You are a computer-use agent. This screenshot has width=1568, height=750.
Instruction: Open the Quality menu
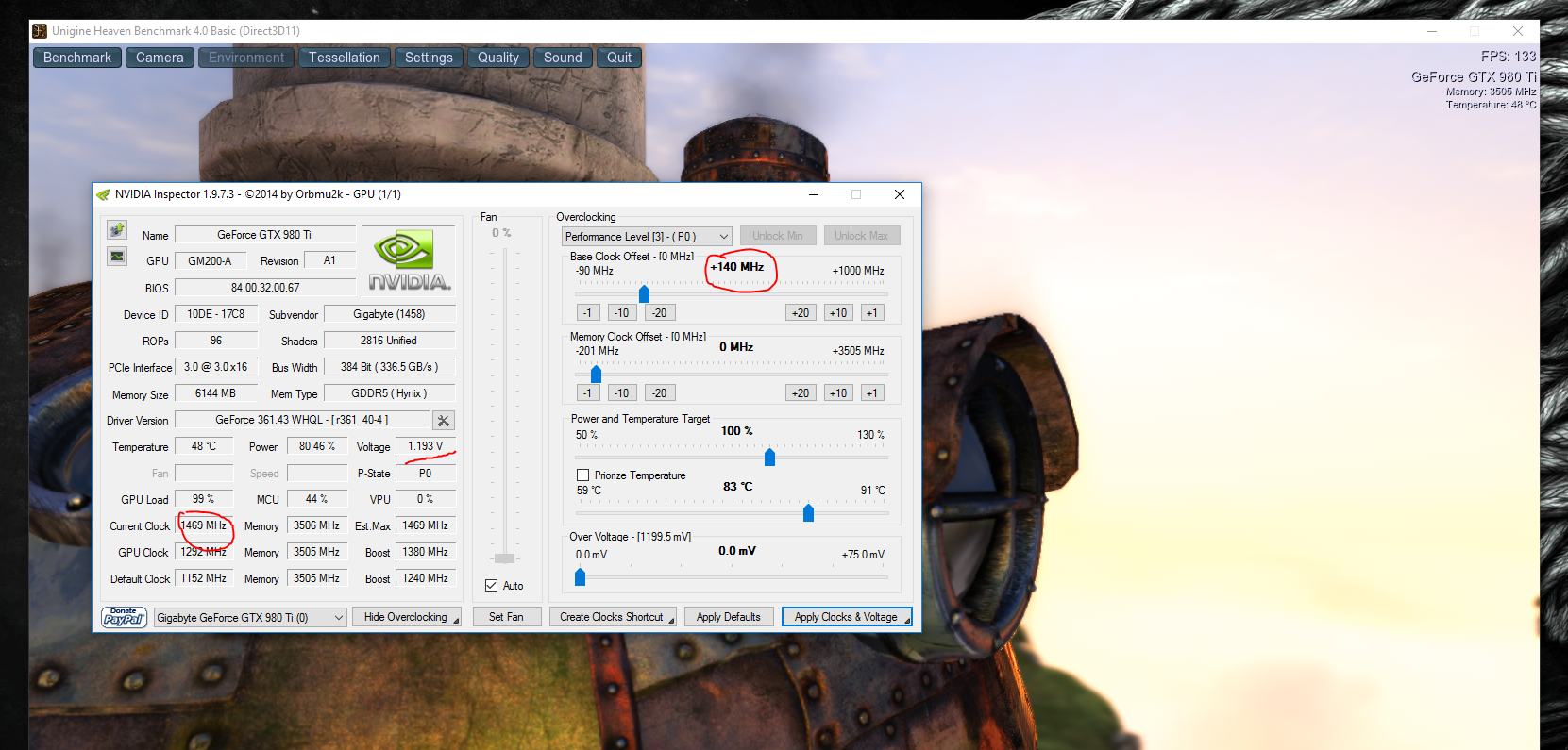pyautogui.click(x=498, y=58)
